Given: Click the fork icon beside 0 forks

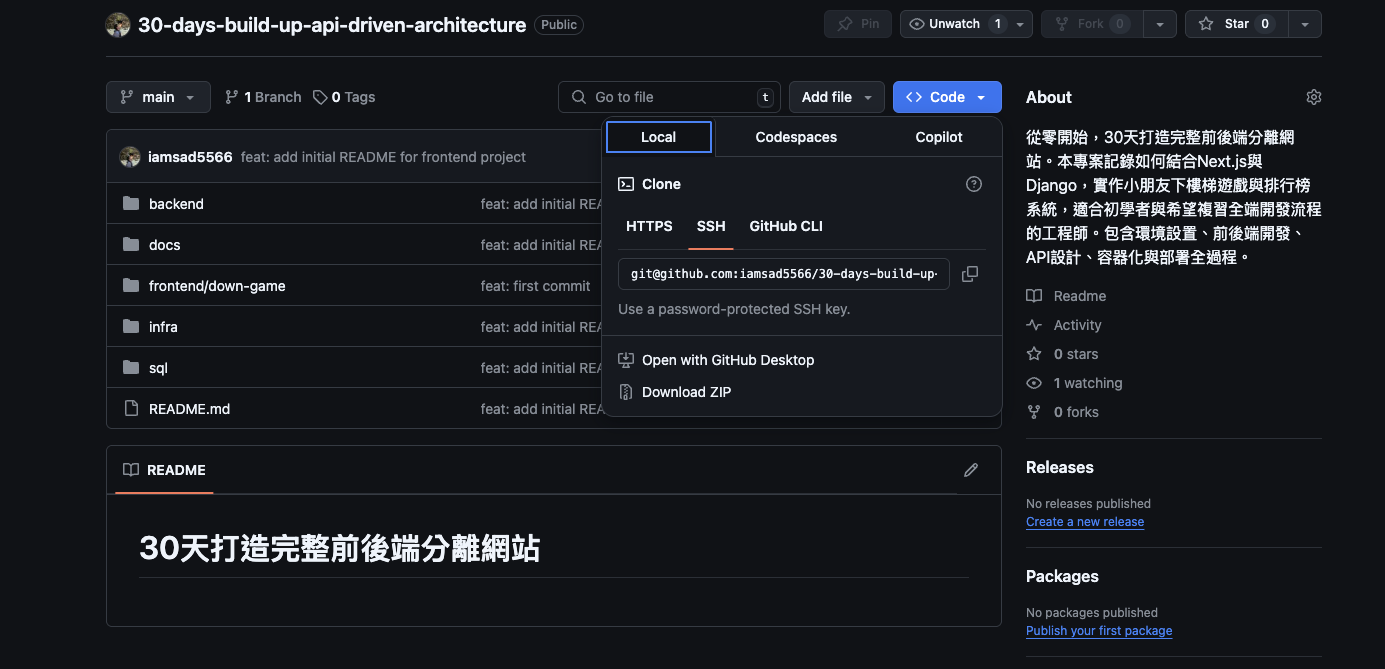Looking at the screenshot, I should pos(1034,412).
